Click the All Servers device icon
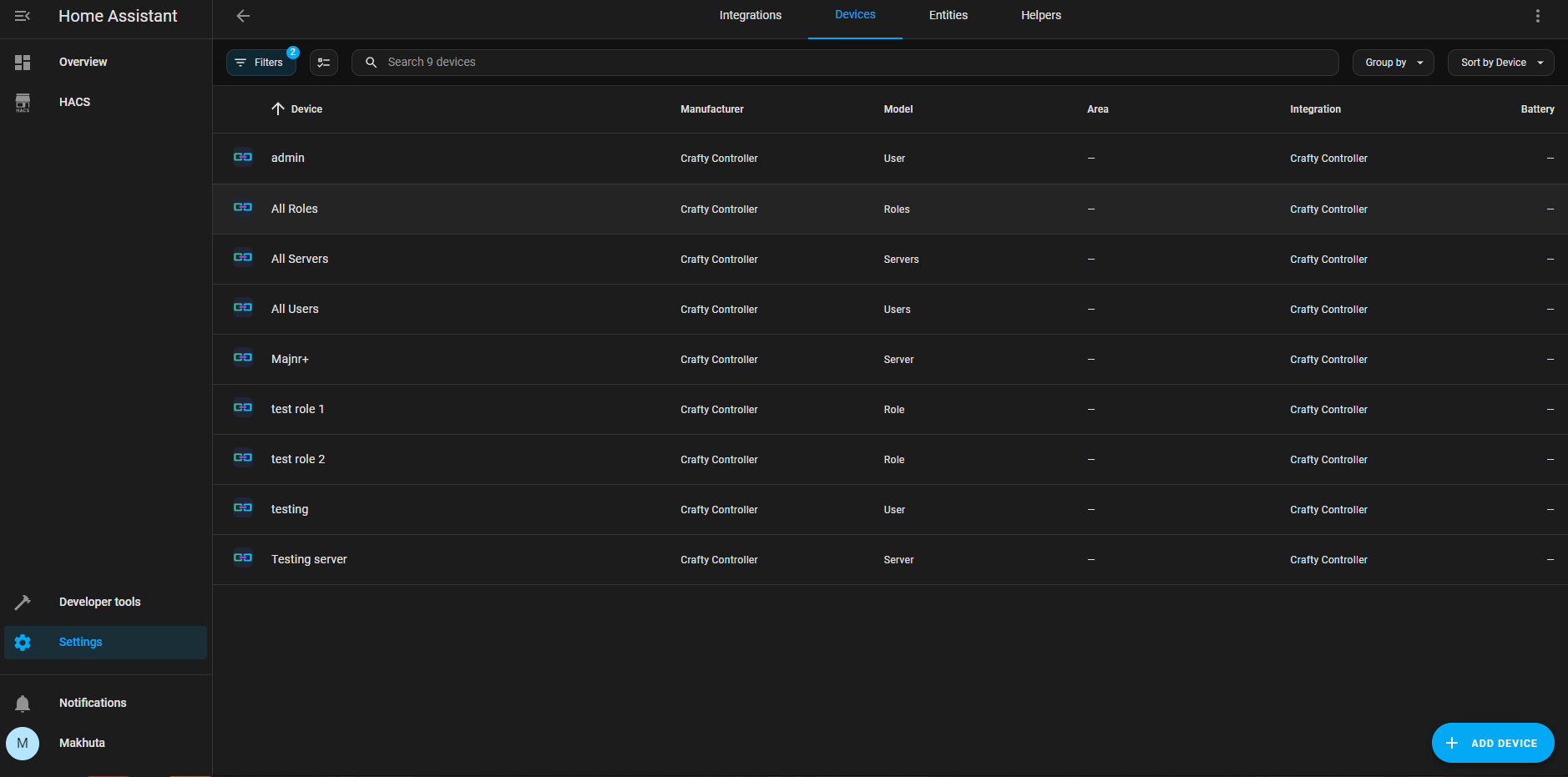 click(x=243, y=257)
